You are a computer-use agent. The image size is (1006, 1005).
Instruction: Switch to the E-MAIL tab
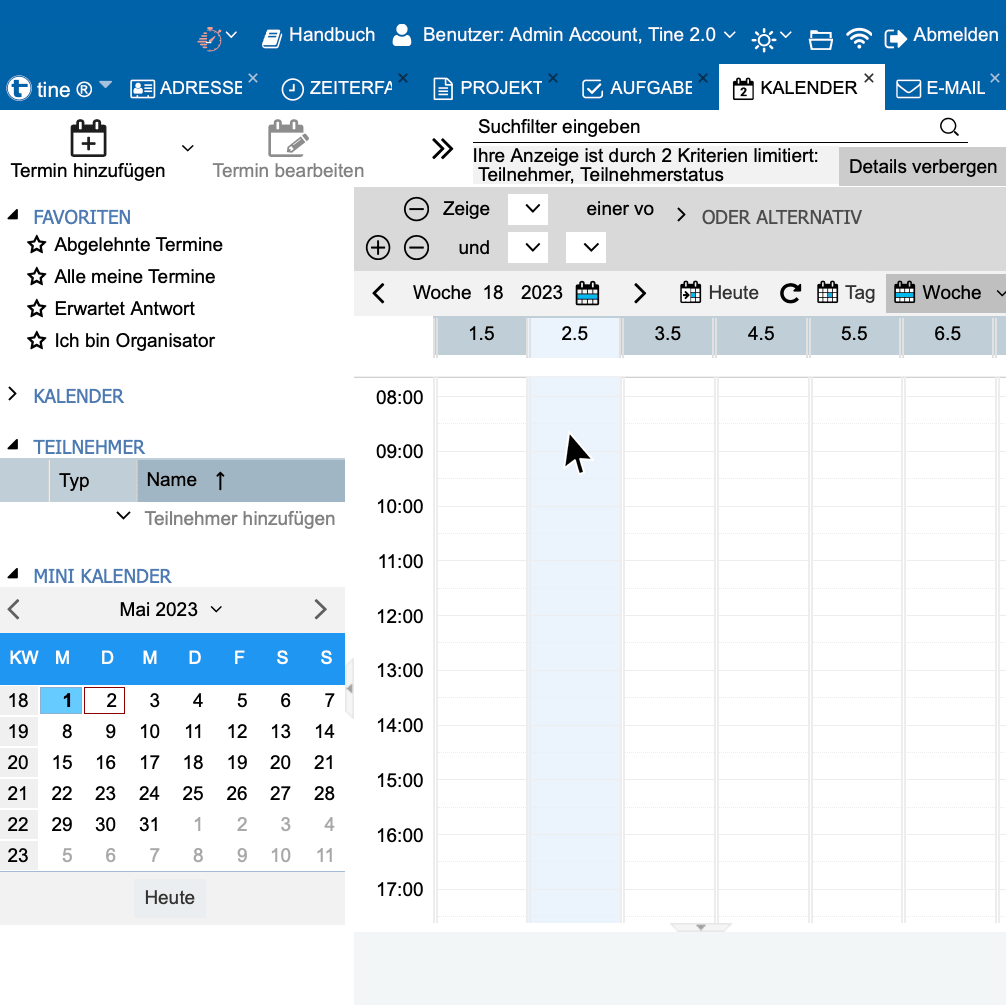coord(943,88)
